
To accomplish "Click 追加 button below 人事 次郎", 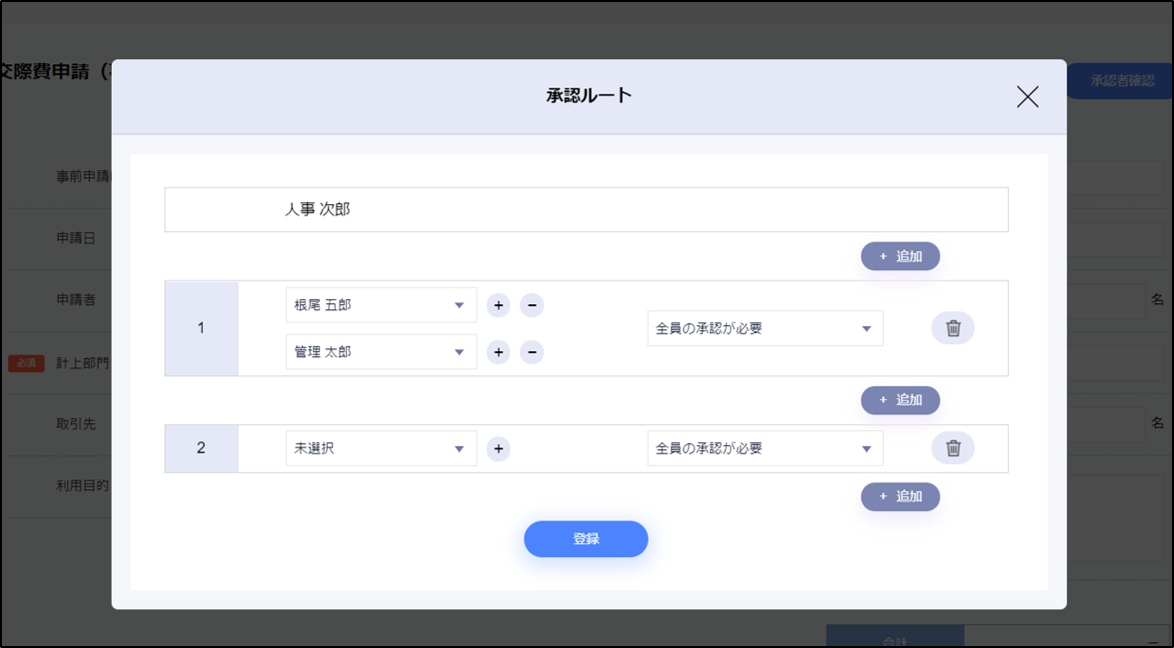I will 900,256.
